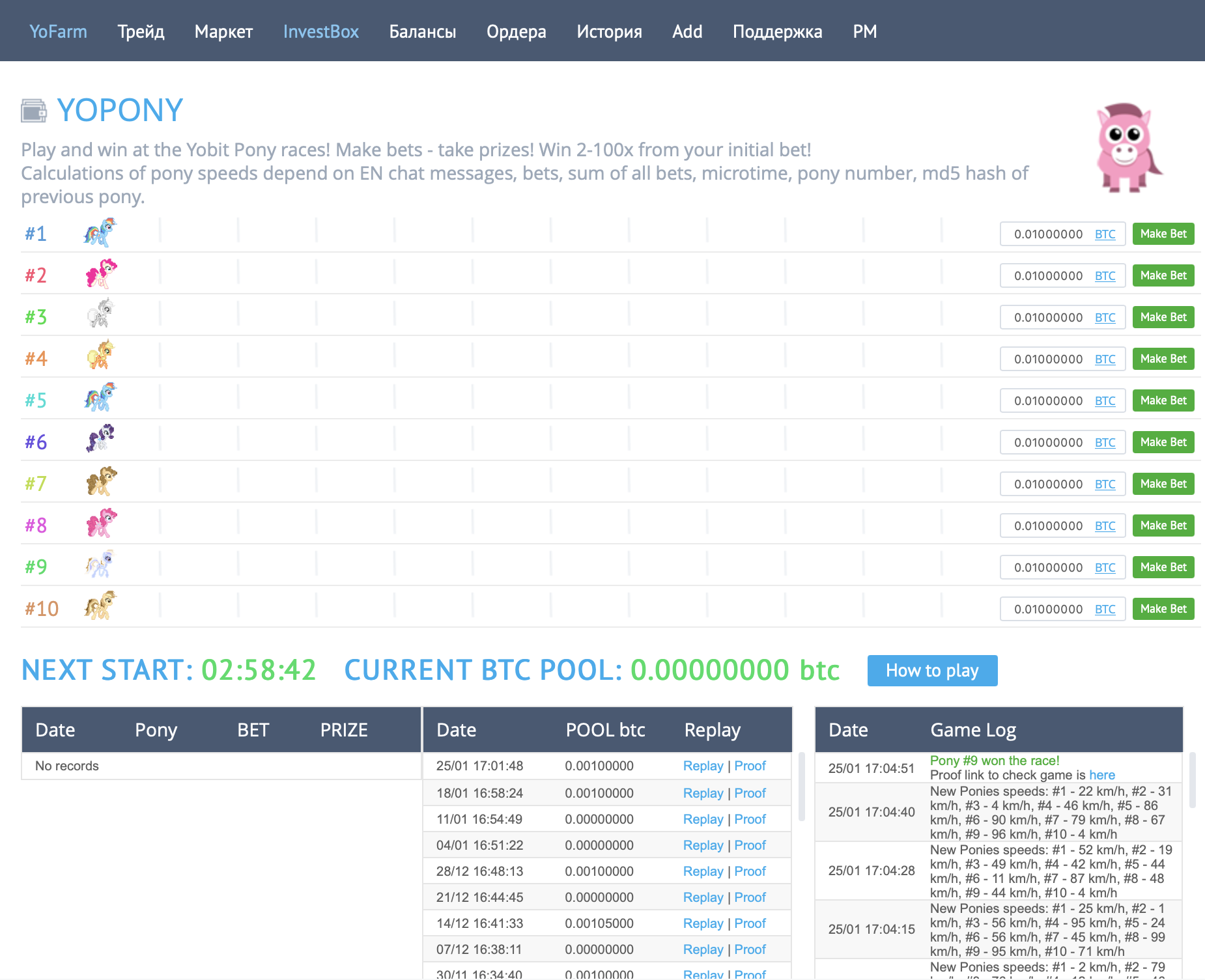
Task: Click the 'No records' row in bets table
Action: (x=221, y=766)
